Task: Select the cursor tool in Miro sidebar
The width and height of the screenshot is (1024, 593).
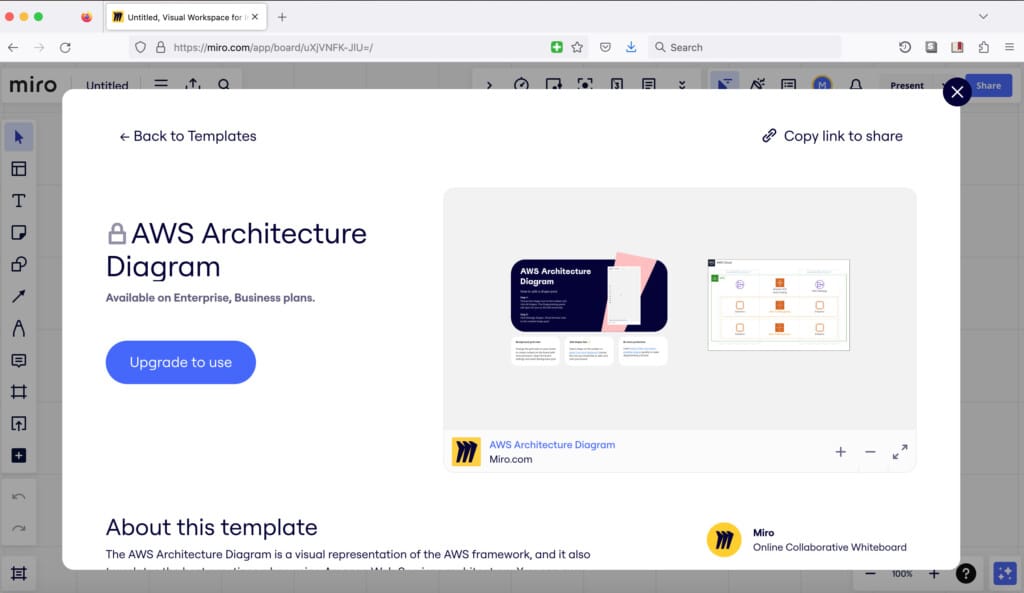Action: (18, 137)
